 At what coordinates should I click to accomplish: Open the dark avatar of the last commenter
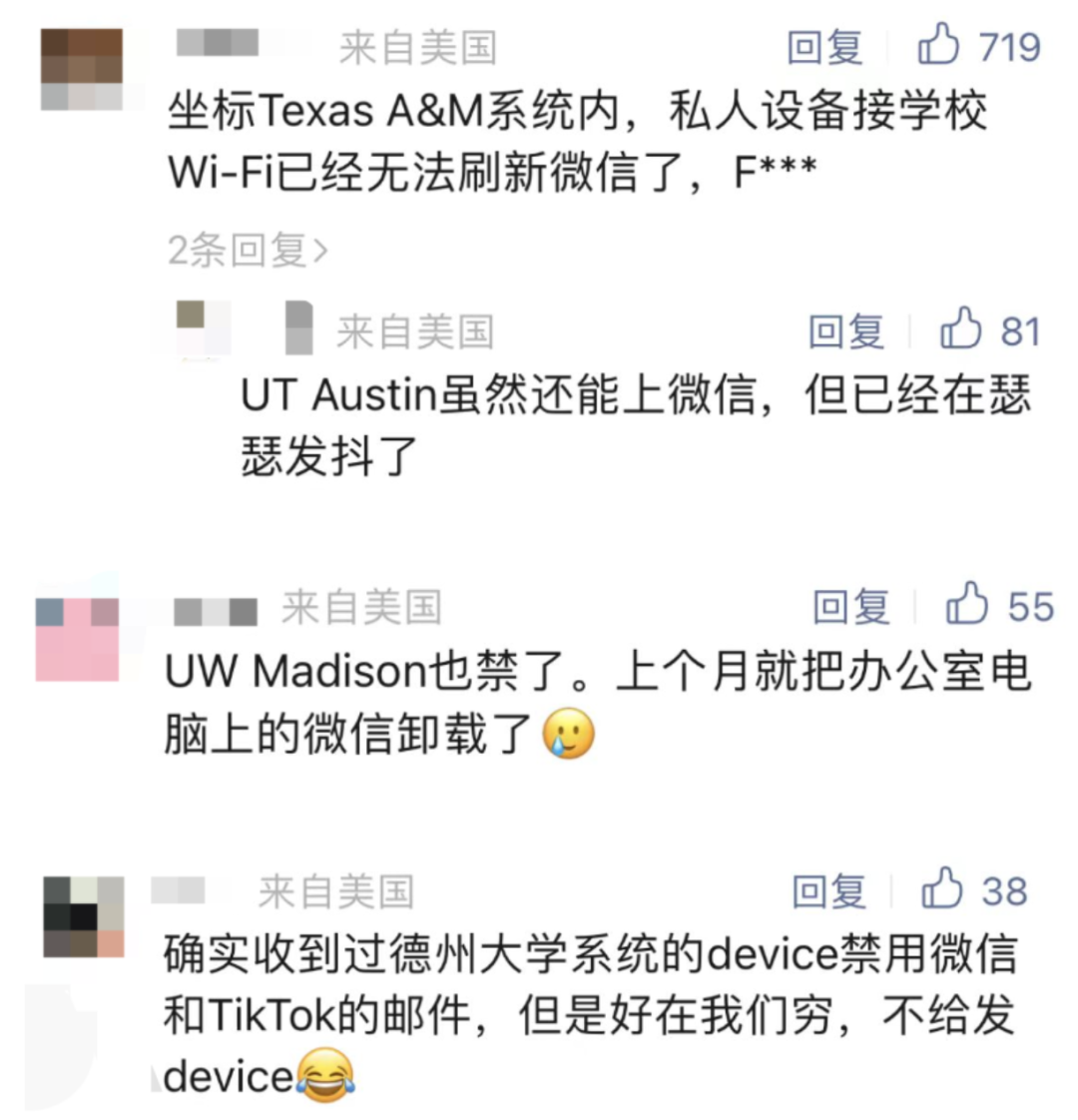point(84,917)
